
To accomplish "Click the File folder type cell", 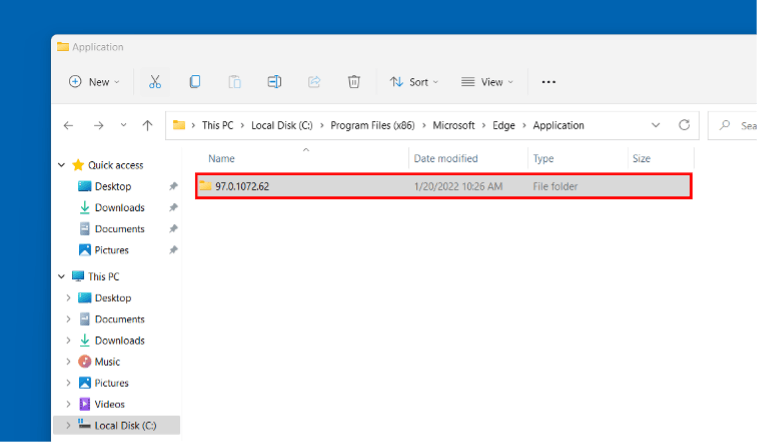I will 555,186.
